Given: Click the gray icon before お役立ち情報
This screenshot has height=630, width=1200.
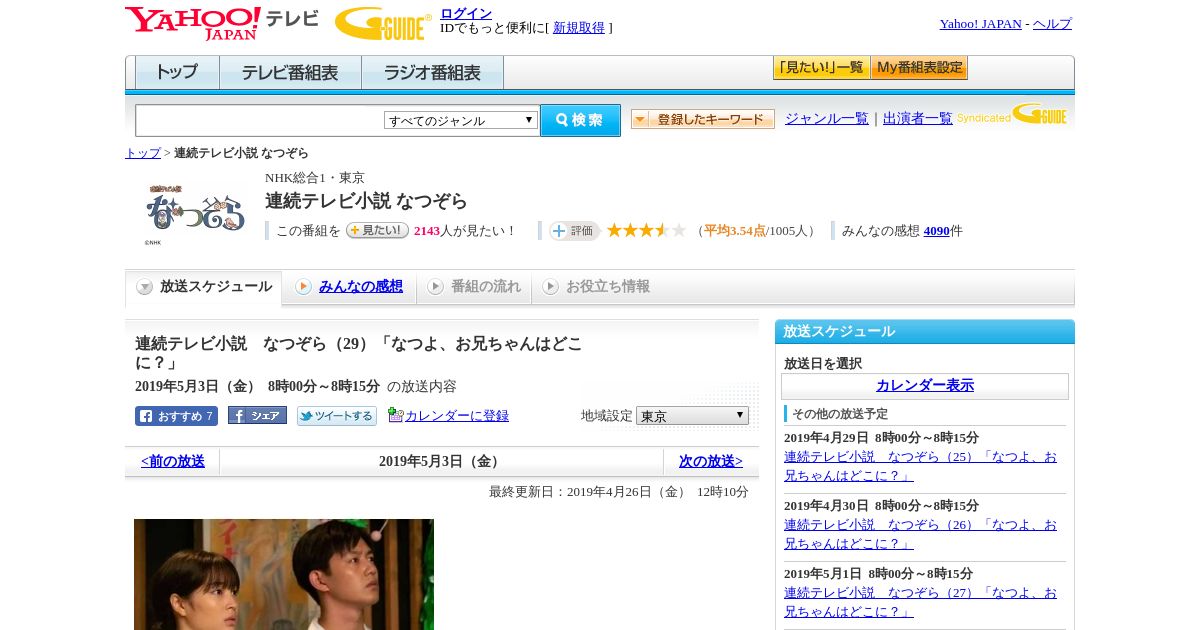Looking at the screenshot, I should 550,287.
